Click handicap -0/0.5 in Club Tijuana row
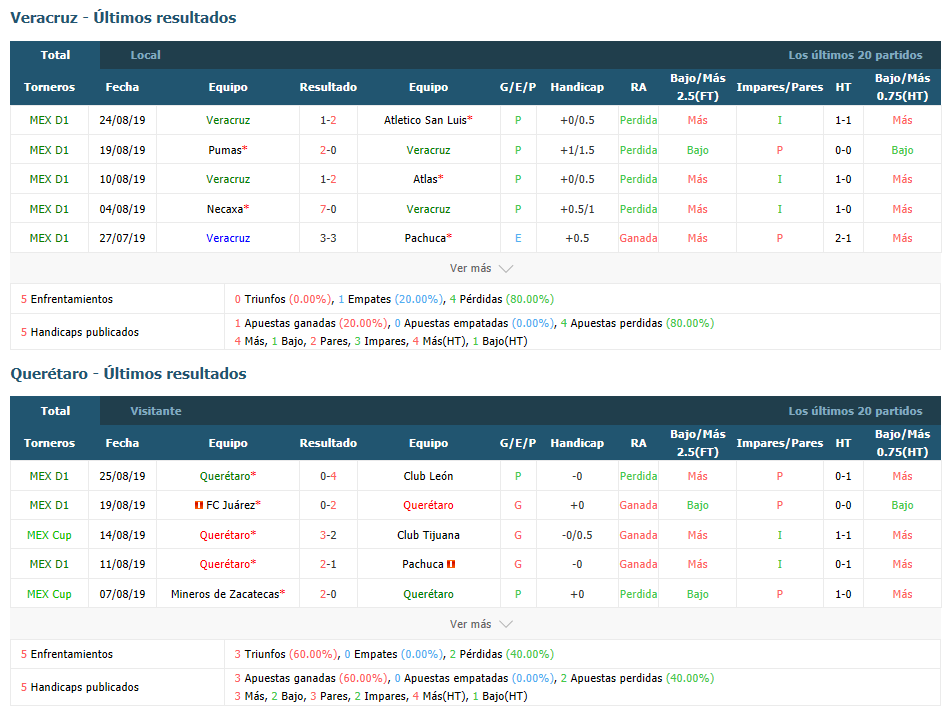This screenshot has height=710, width=948. coord(577,535)
